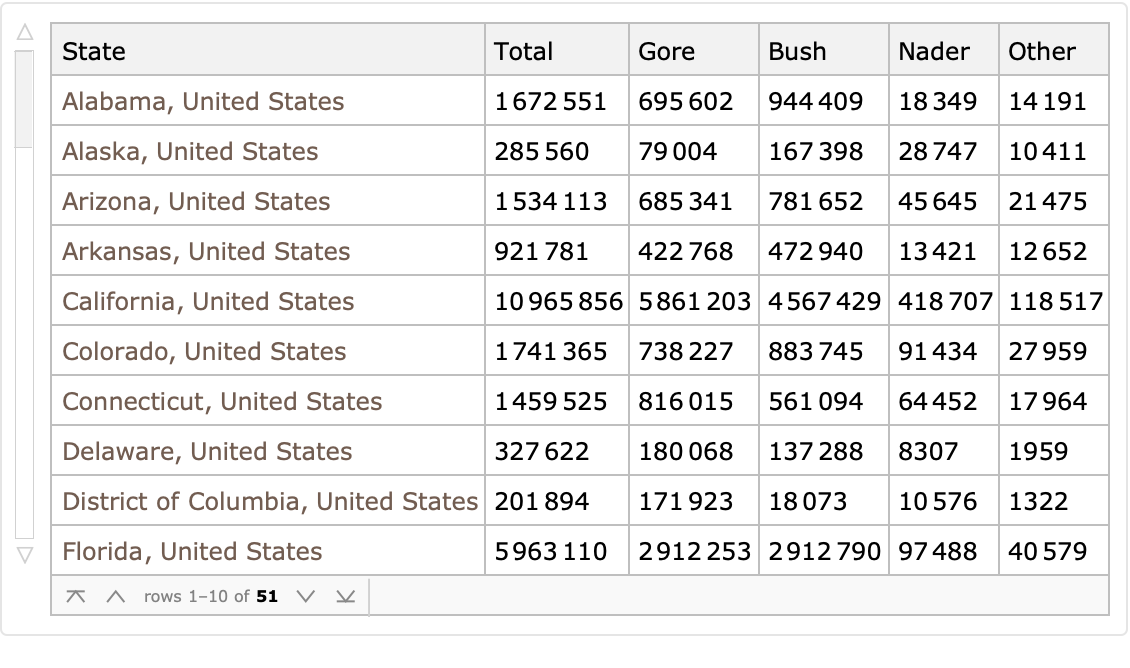This screenshot has width=1130, height=668.
Task: Click the vertical scrollbar thumb
Action: 25,98
